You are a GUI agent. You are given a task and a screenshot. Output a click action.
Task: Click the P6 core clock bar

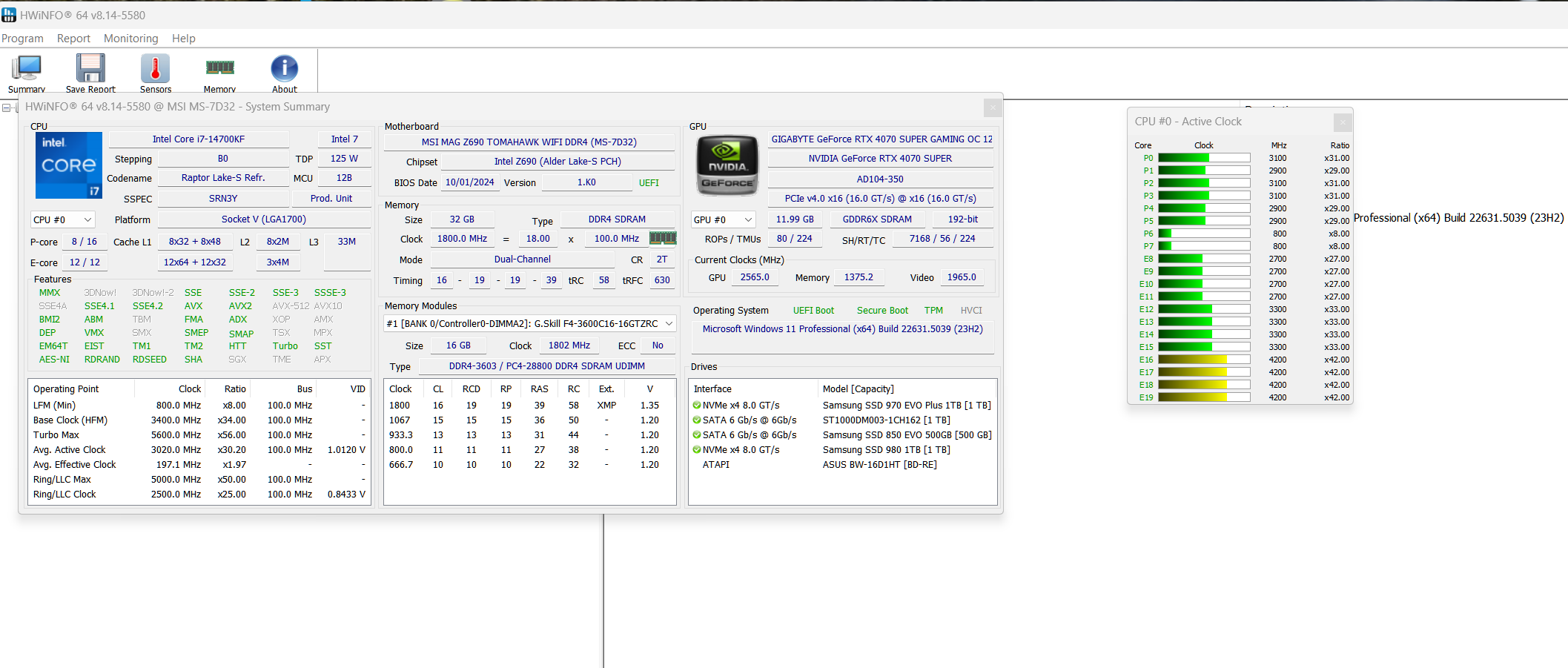(x=1204, y=234)
